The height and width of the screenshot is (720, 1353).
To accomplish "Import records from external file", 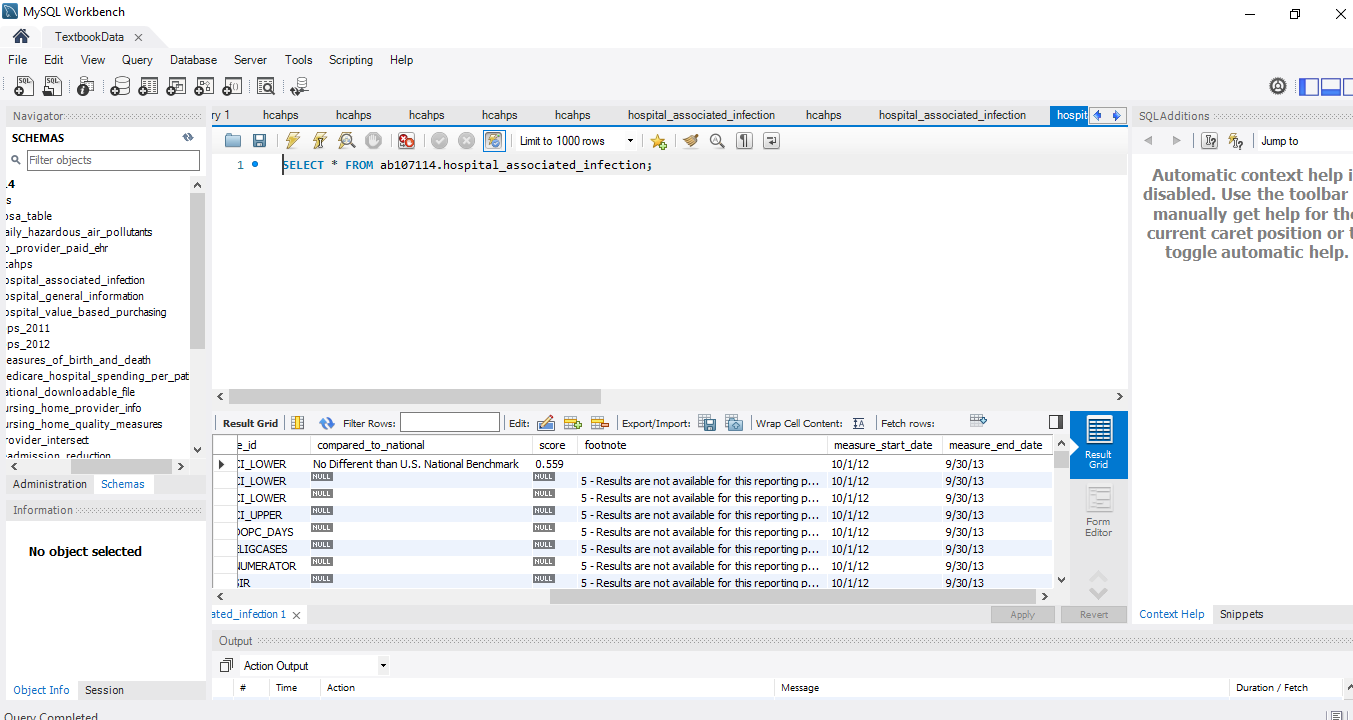I will [x=734, y=423].
